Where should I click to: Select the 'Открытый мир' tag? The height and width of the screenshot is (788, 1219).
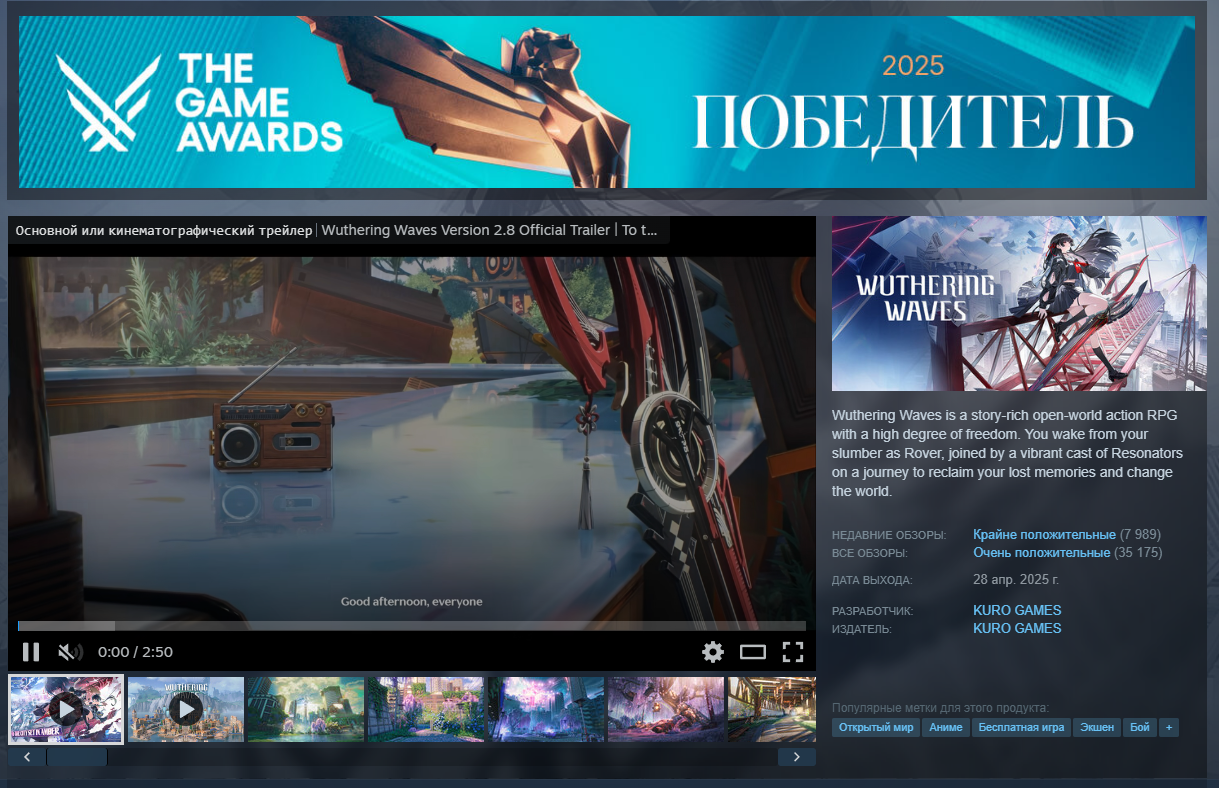point(876,727)
